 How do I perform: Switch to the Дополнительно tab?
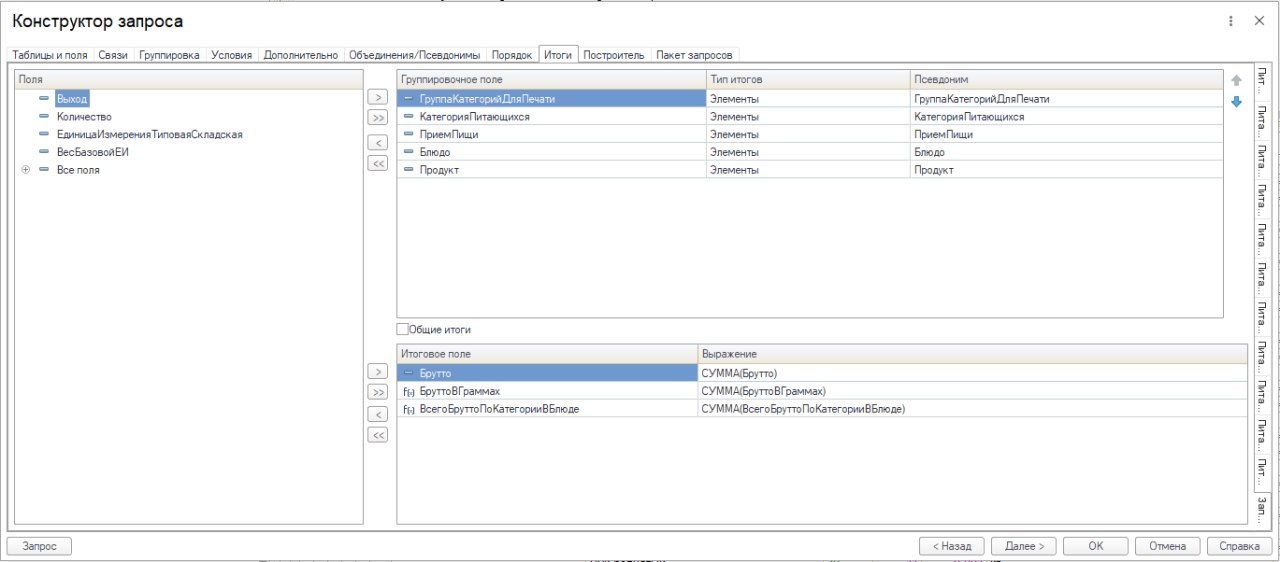click(x=301, y=55)
